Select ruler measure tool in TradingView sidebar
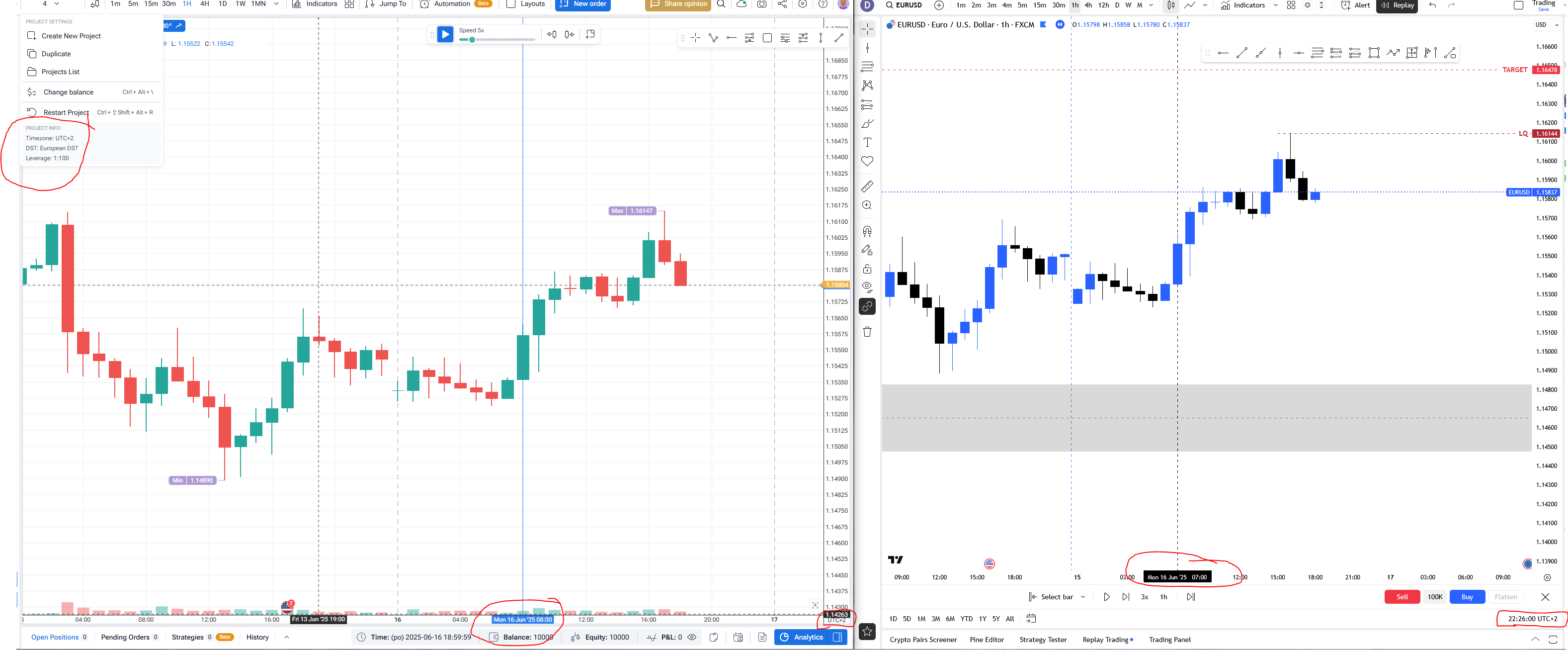 tap(867, 186)
